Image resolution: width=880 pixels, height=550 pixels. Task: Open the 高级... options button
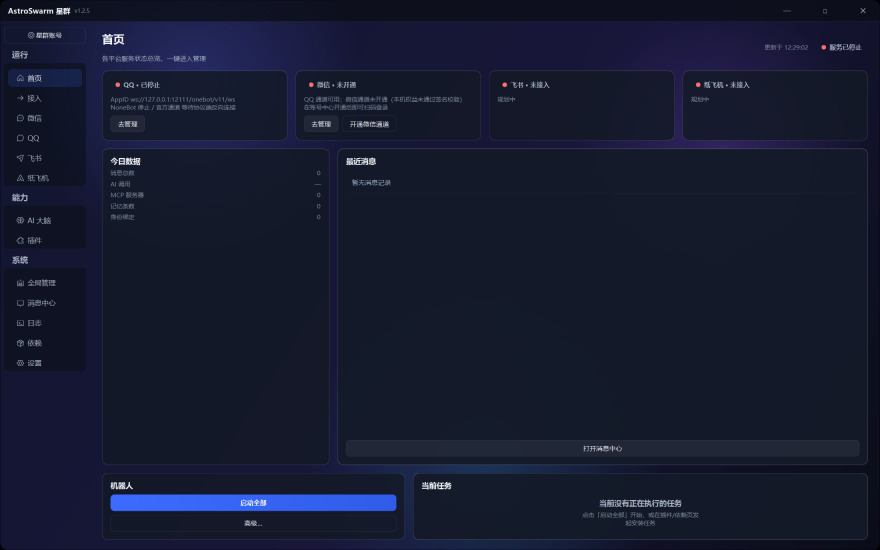click(x=253, y=523)
